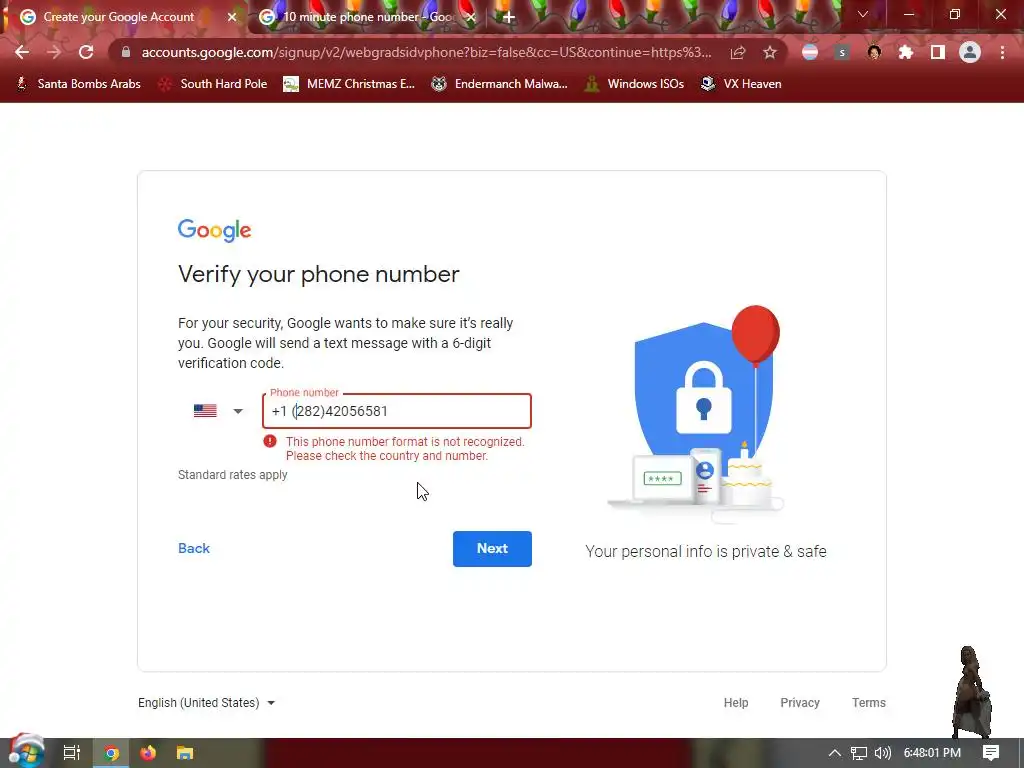Open the Extensions puzzle icon
This screenshot has height=768, width=1024.
click(x=906, y=52)
